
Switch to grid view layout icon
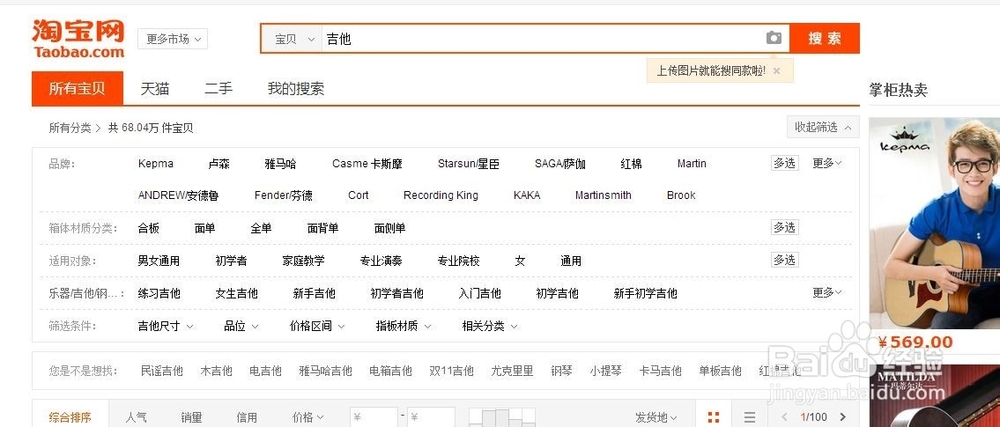pos(714,417)
